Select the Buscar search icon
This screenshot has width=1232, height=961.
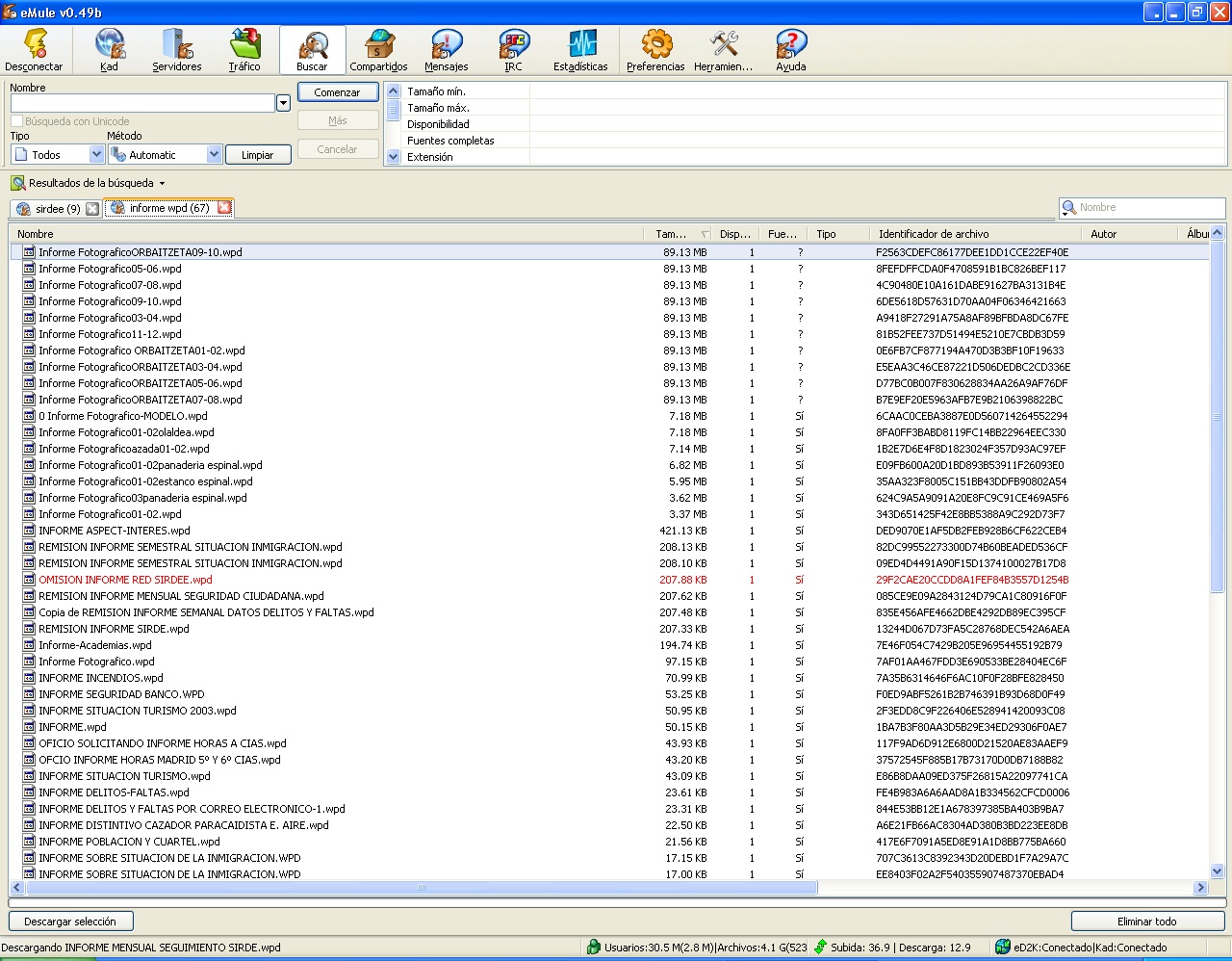point(312,50)
